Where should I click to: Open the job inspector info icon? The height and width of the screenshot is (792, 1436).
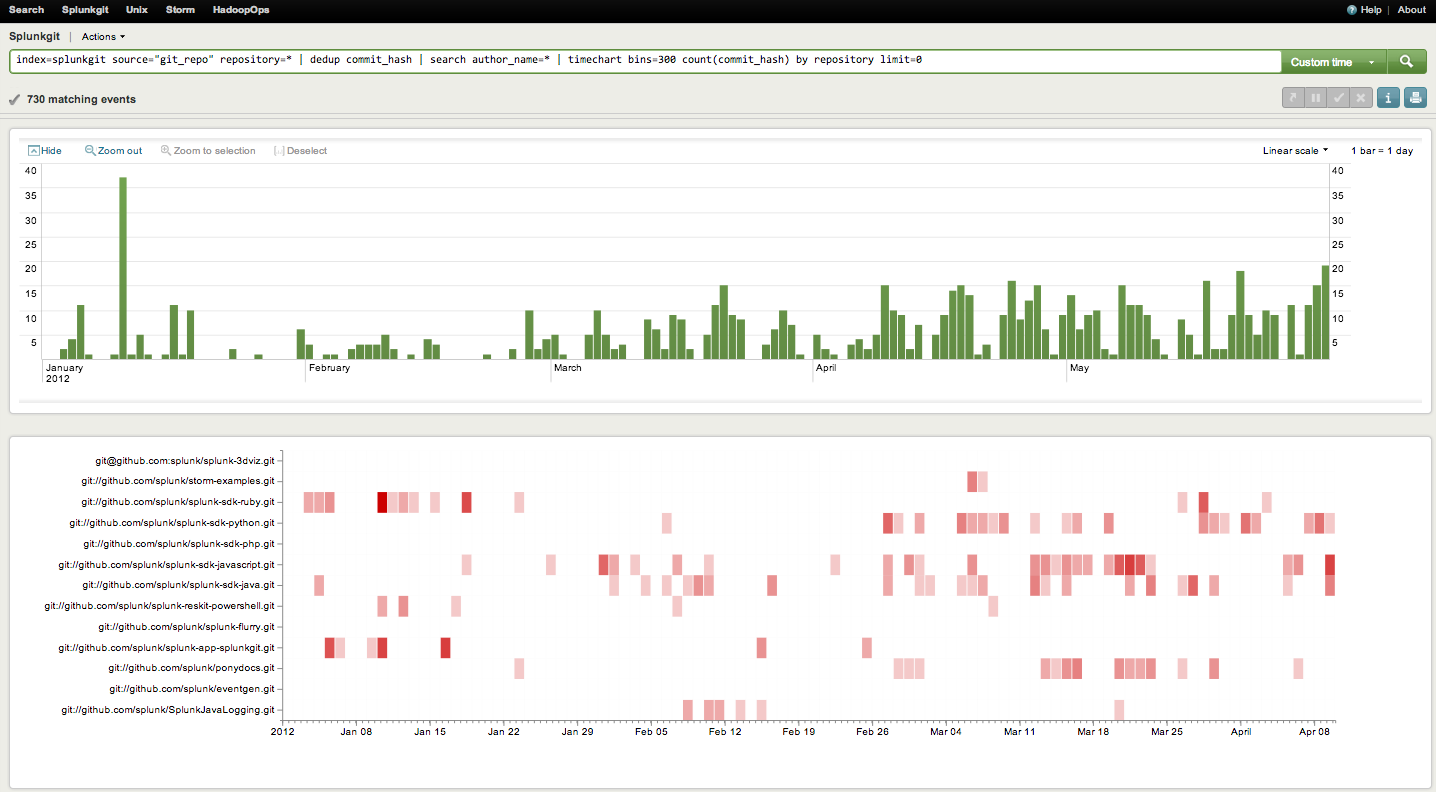coord(1388,97)
